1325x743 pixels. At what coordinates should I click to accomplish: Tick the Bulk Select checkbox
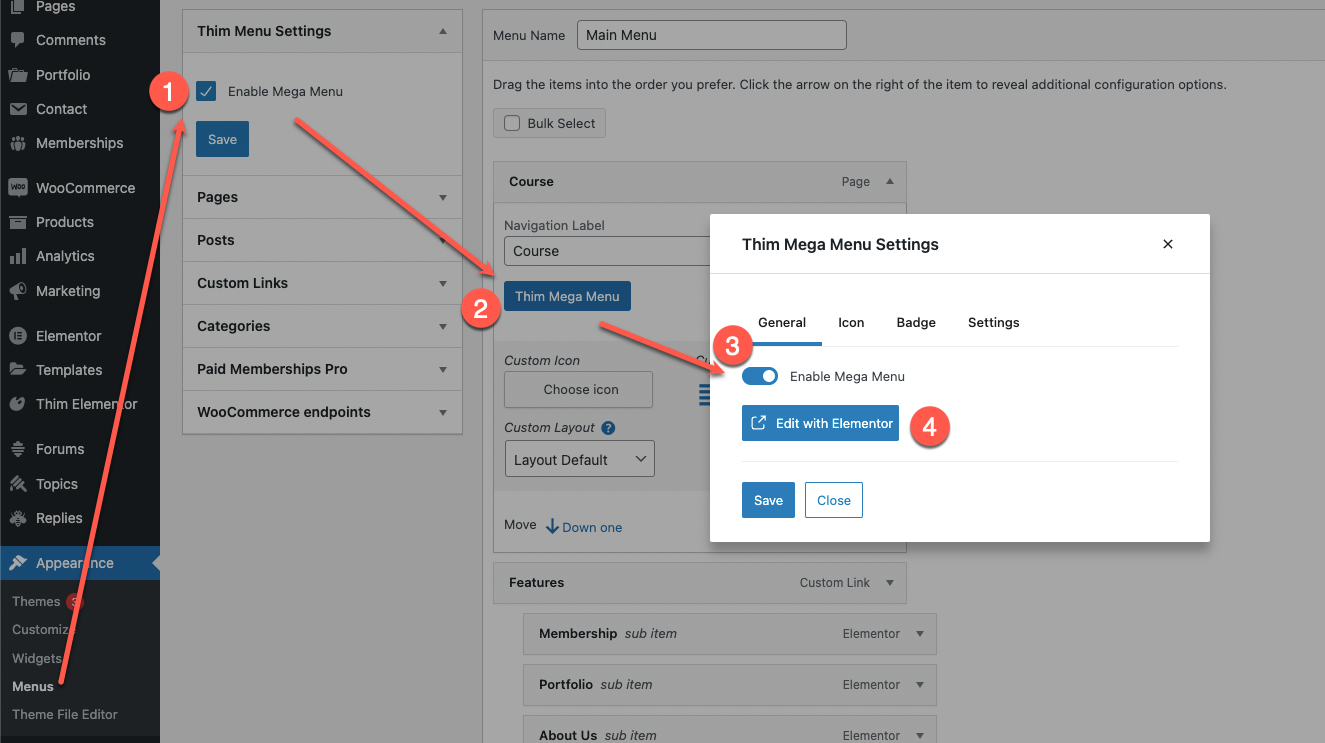tap(512, 123)
